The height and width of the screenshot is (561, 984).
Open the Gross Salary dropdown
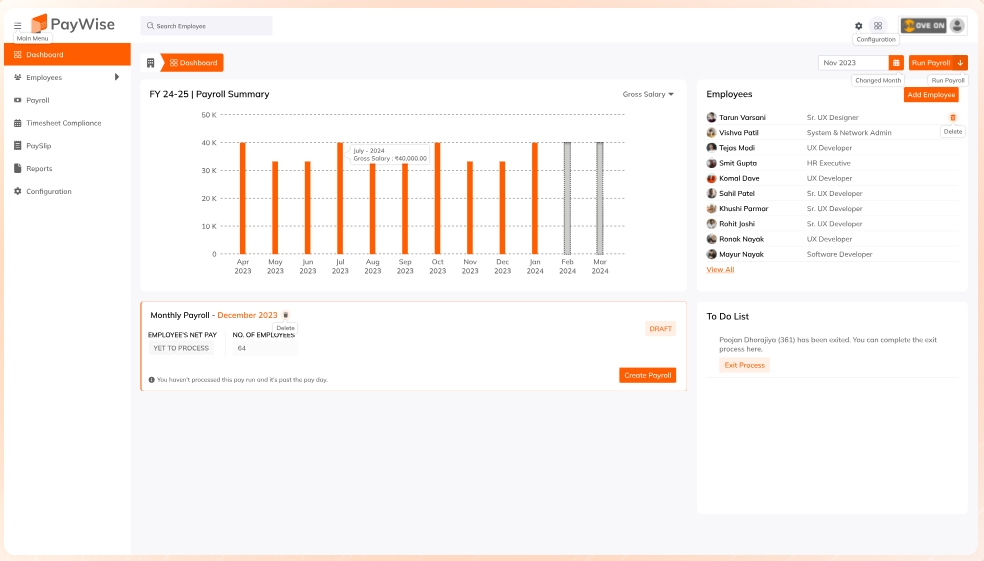648,94
